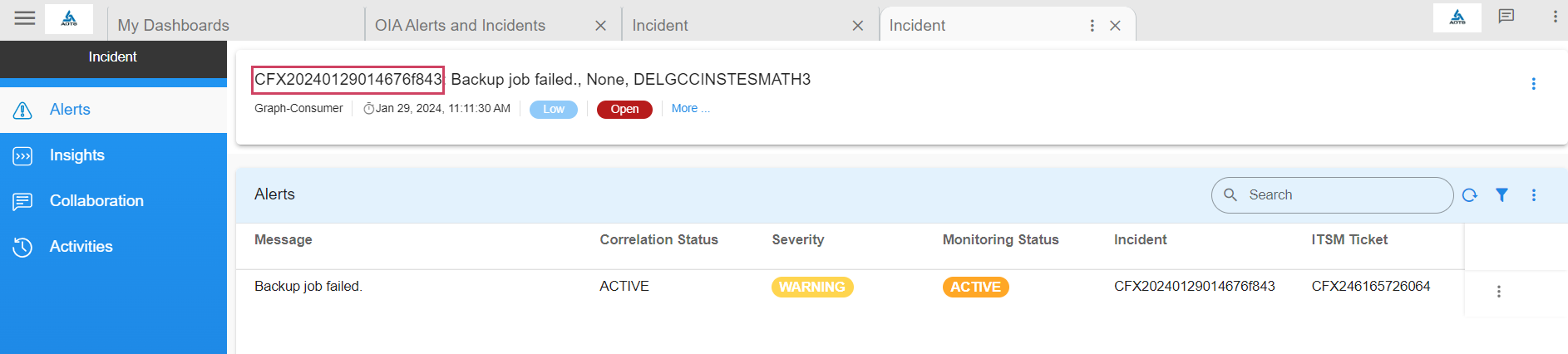Open the alerts filter icon
This screenshot has width=1568, height=354.
pos(1501,195)
